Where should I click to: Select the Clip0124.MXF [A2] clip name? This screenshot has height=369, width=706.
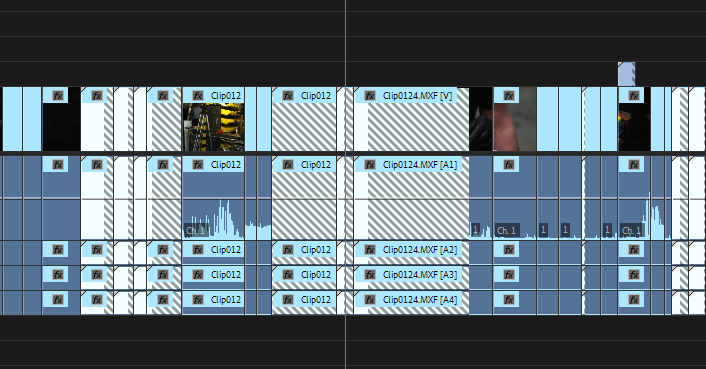coord(420,250)
